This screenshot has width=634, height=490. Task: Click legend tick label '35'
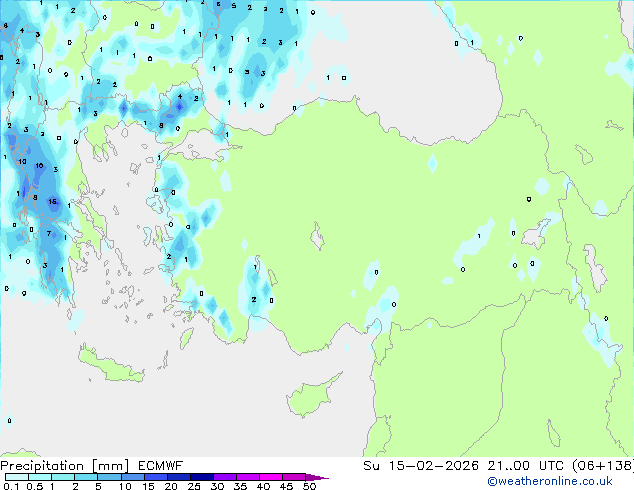[x=240, y=486]
